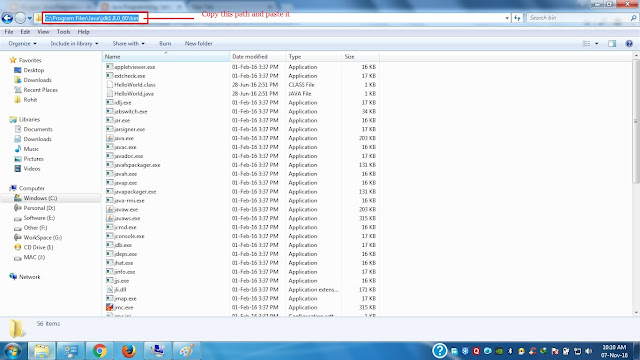Click the Change your view icon

pos(587,44)
